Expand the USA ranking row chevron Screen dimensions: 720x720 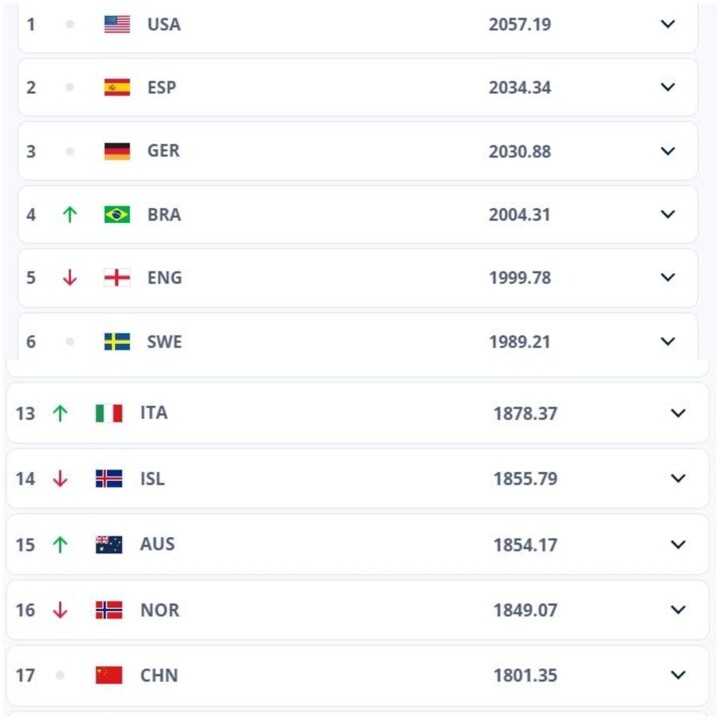[668, 24]
